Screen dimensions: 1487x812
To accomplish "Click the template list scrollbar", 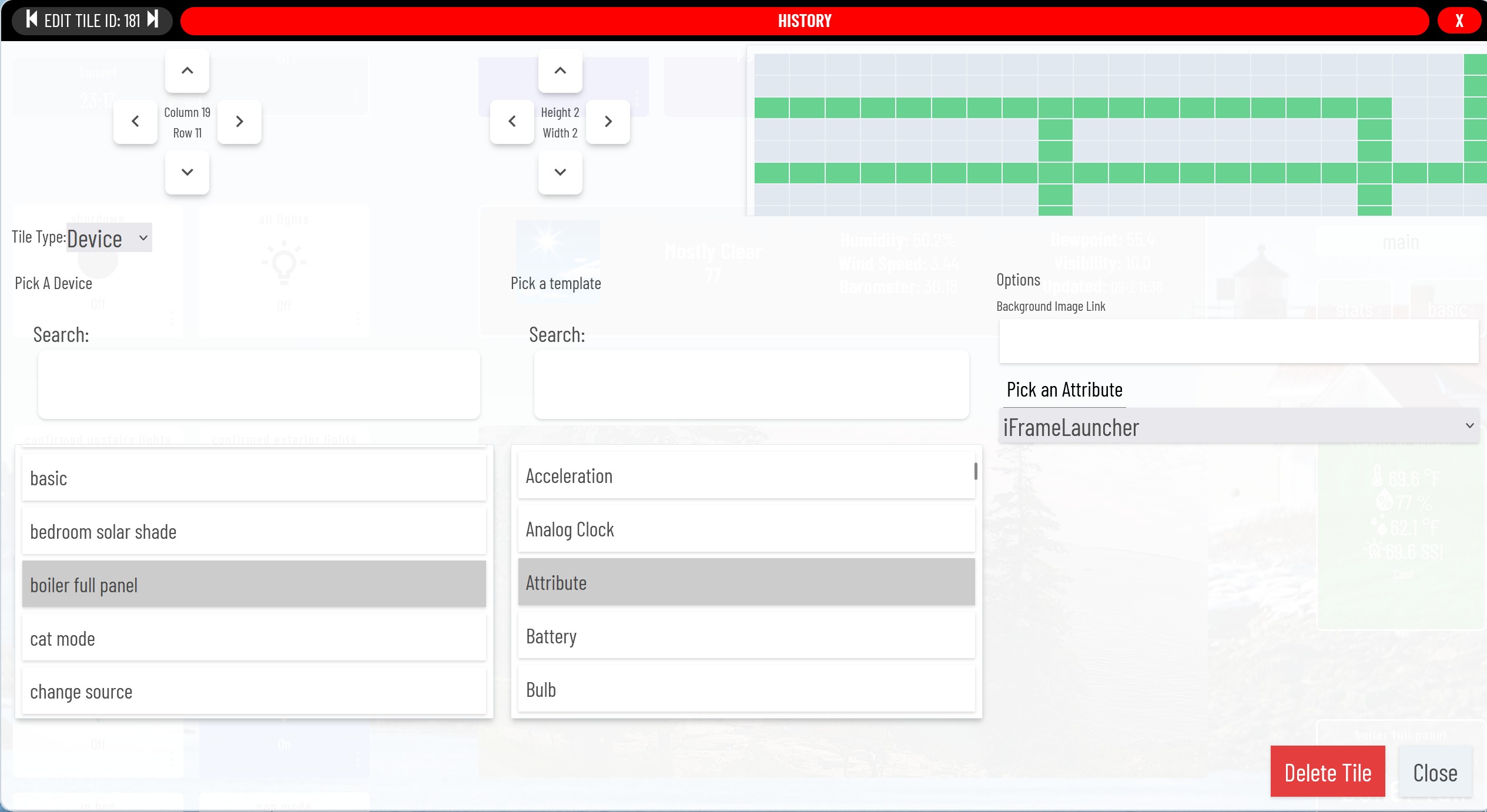I will (976, 471).
